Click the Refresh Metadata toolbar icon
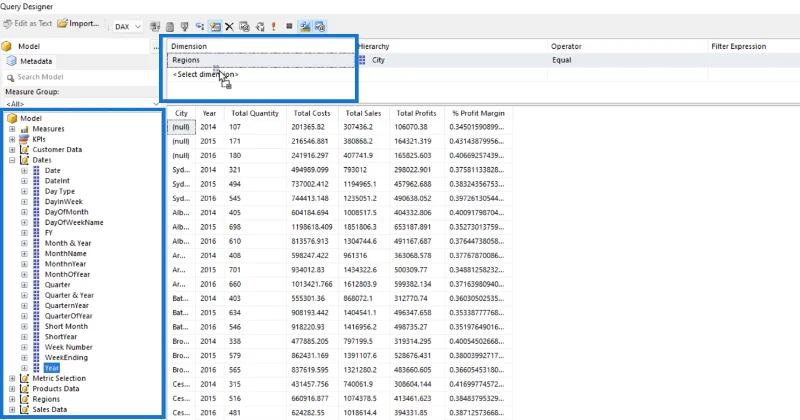 pyautogui.click(x=155, y=27)
